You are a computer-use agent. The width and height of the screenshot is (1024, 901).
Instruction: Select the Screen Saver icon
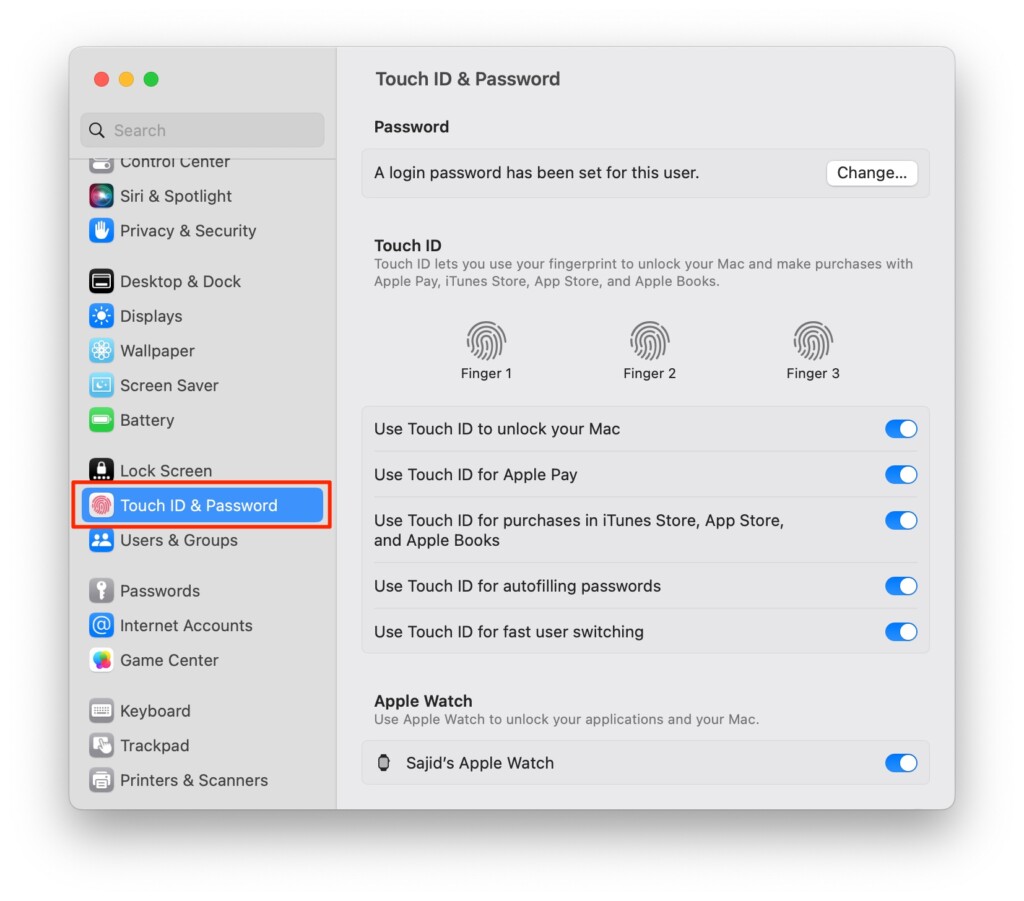click(101, 385)
